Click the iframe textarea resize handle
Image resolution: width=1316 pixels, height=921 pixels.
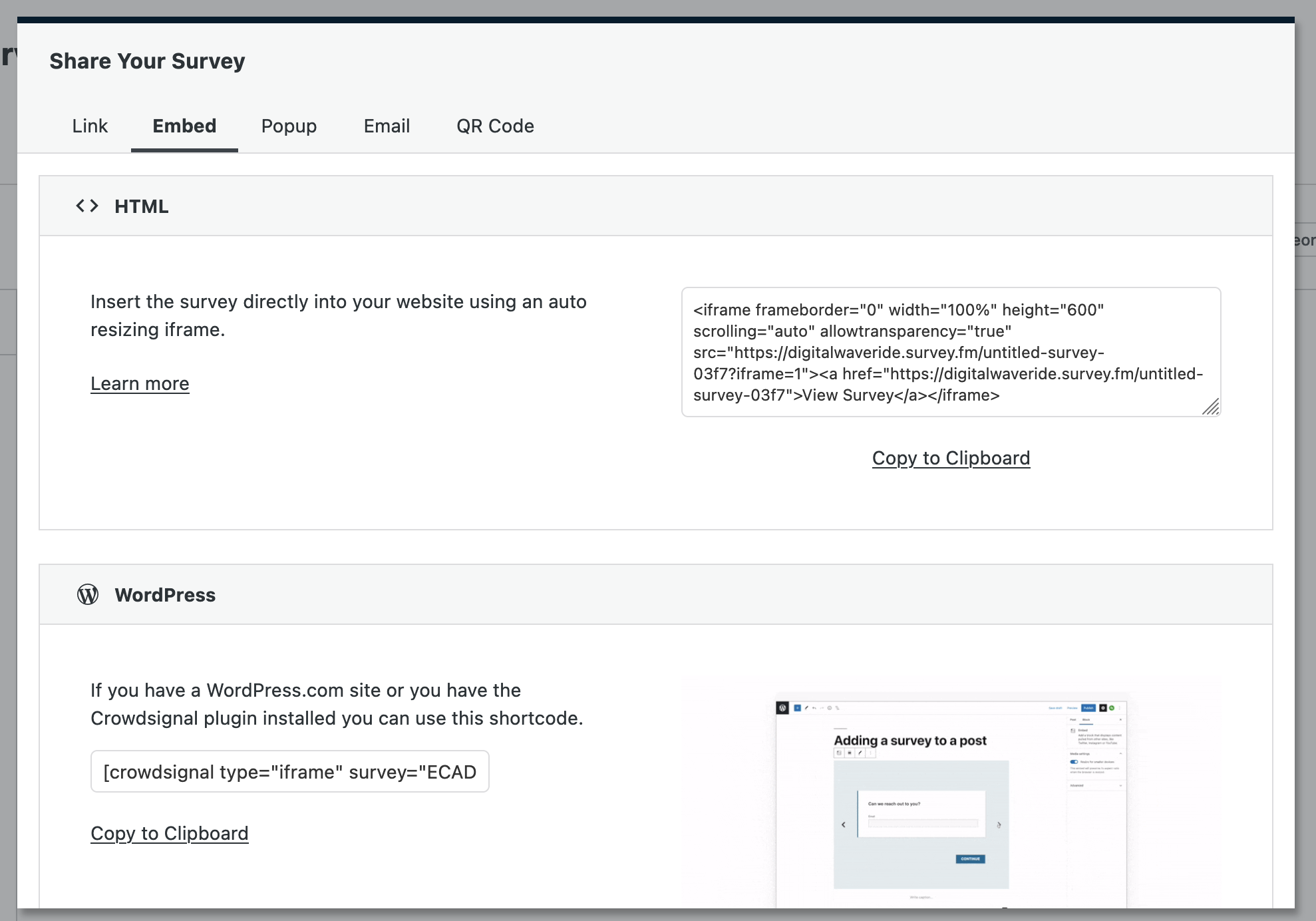point(1211,407)
